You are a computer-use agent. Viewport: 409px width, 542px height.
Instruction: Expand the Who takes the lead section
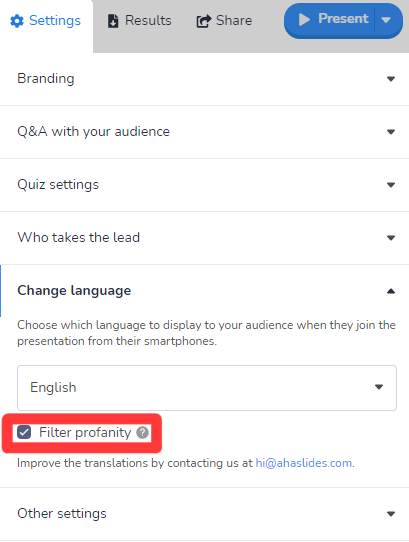(204, 238)
